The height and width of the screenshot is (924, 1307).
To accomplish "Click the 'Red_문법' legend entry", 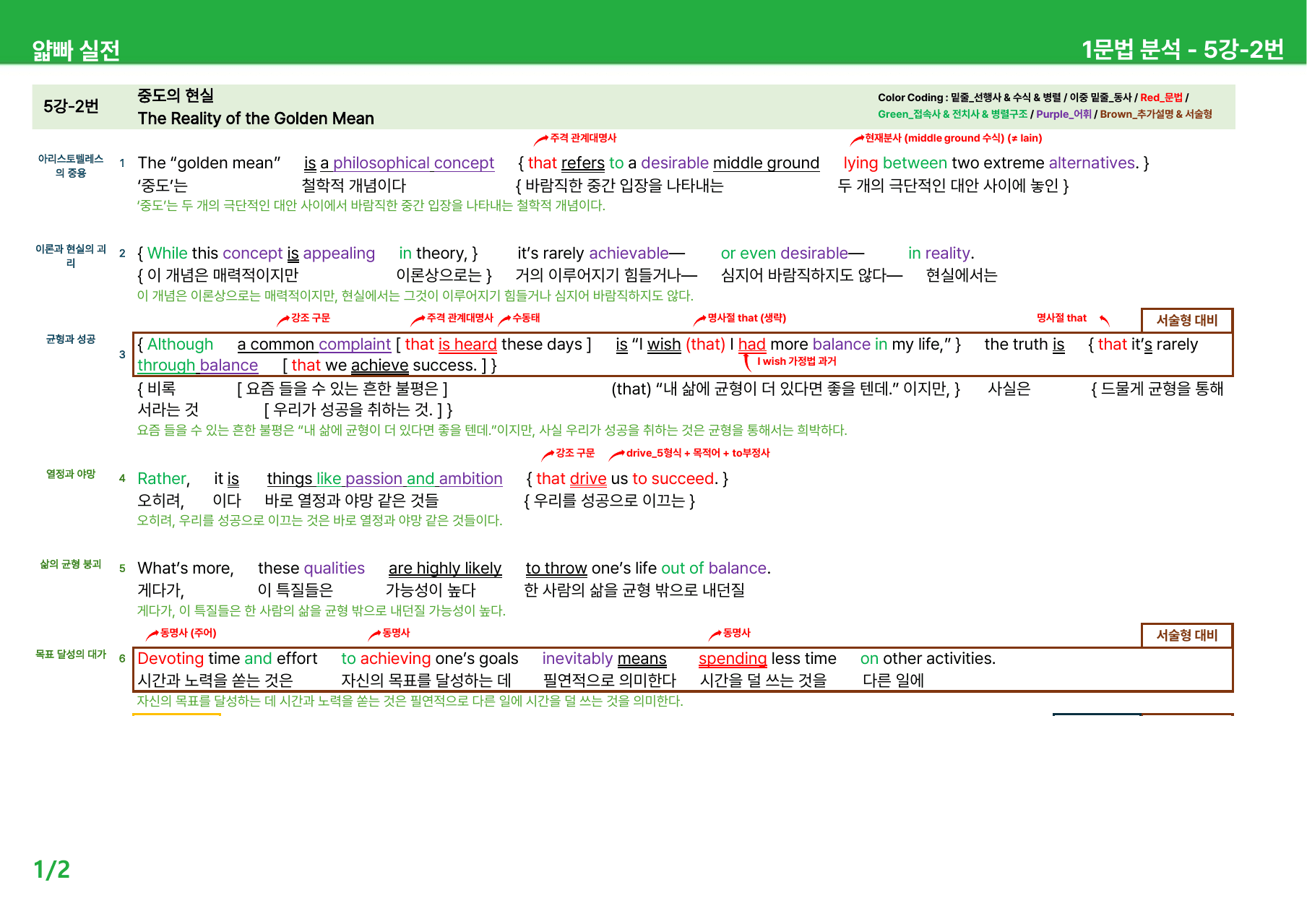I will tap(1161, 98).
